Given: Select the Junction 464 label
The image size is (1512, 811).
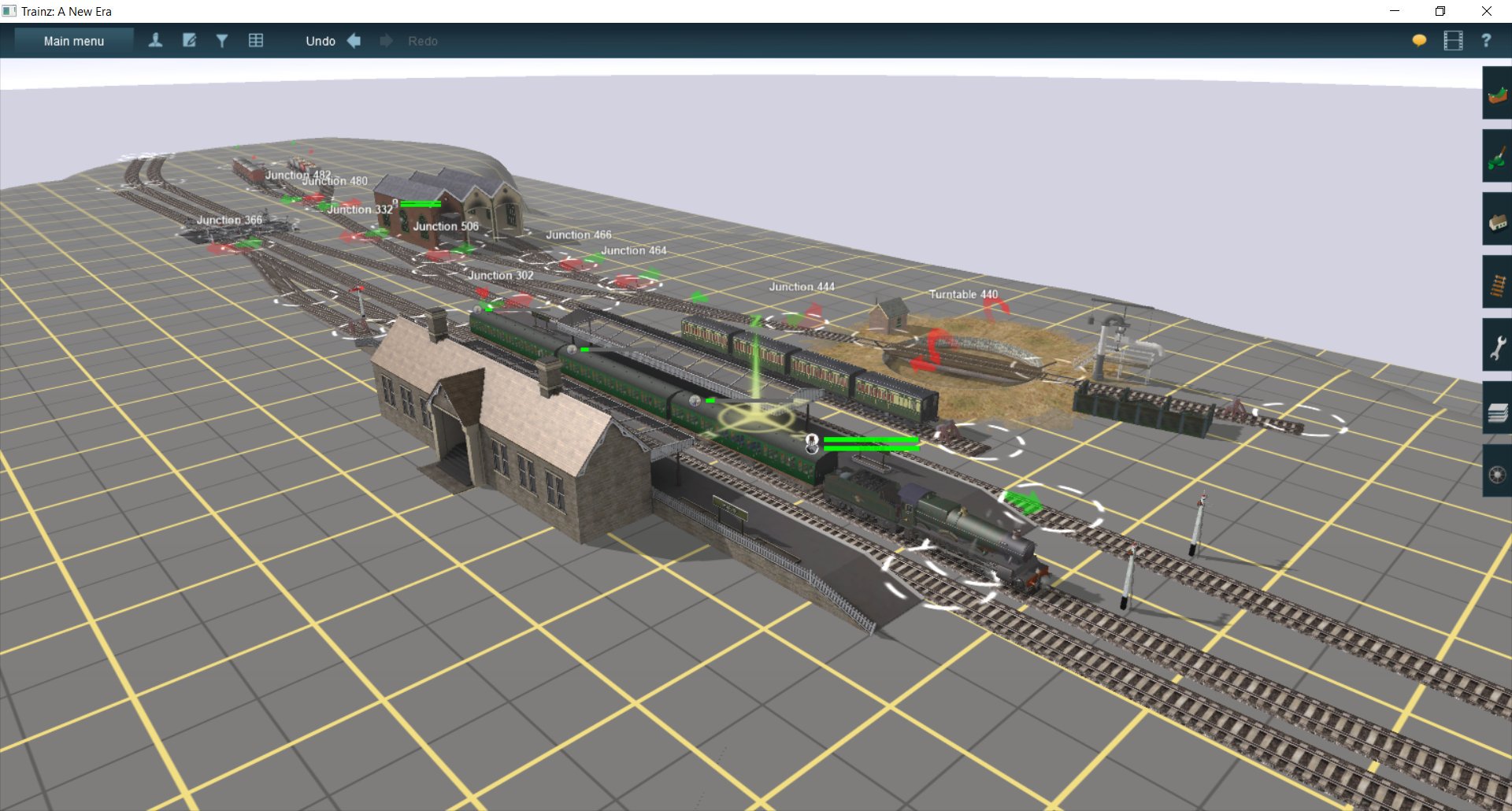Looking at the screenshot, I should pyautogui.click(x=634, y=250).
